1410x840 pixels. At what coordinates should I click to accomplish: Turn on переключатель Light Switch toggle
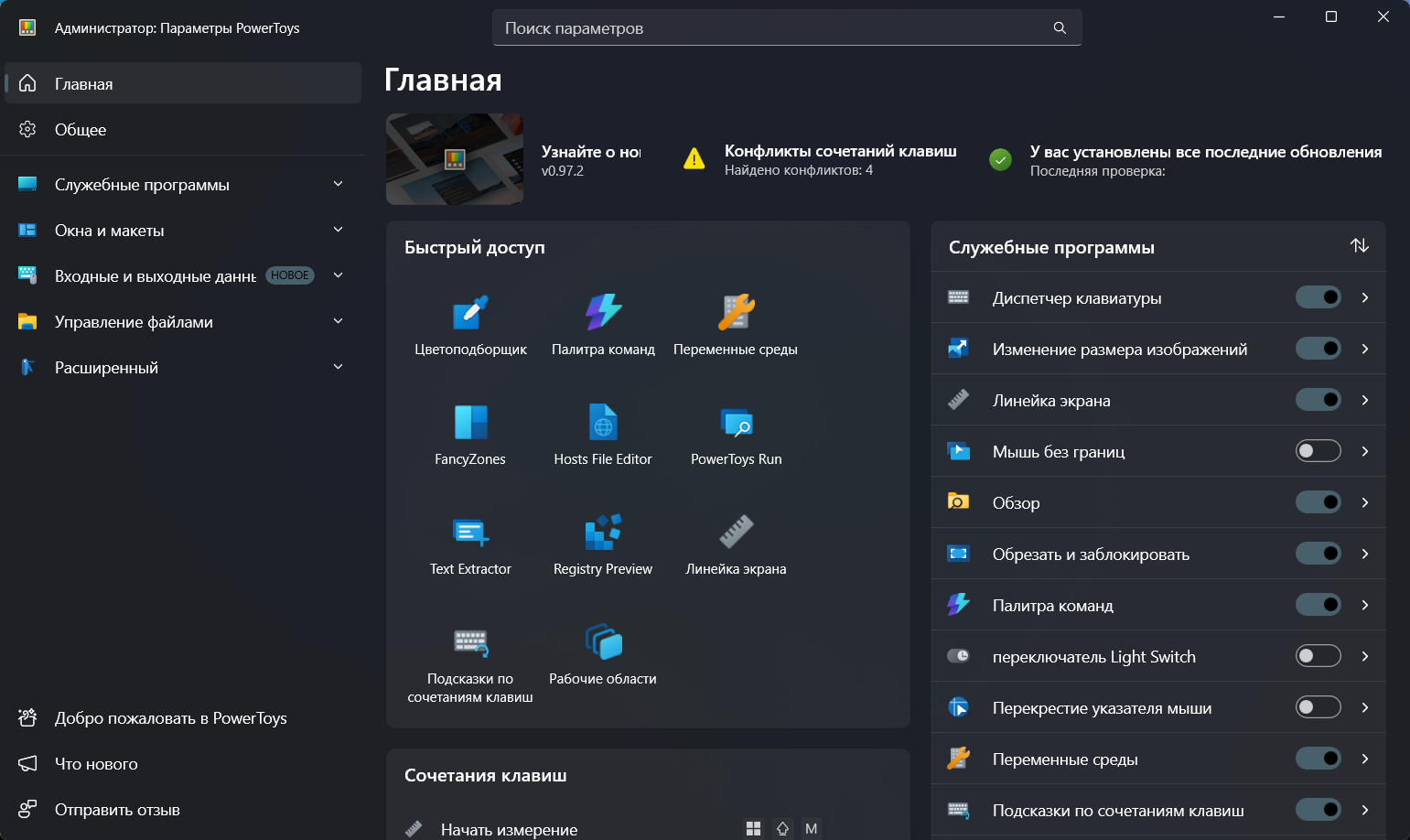(1318, 656)
